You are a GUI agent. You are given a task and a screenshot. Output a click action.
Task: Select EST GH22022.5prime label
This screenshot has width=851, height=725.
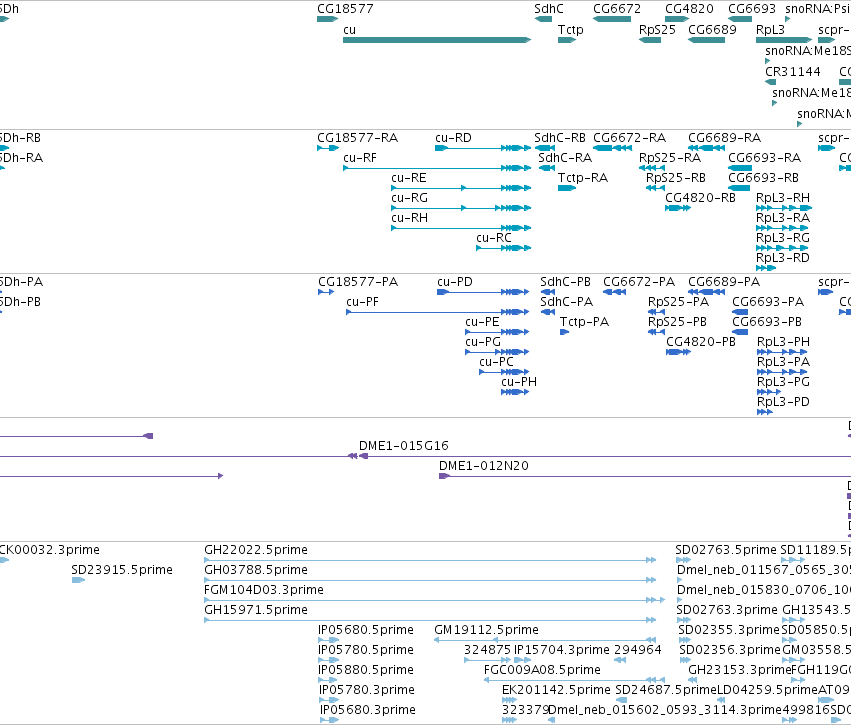coord(256,550)
